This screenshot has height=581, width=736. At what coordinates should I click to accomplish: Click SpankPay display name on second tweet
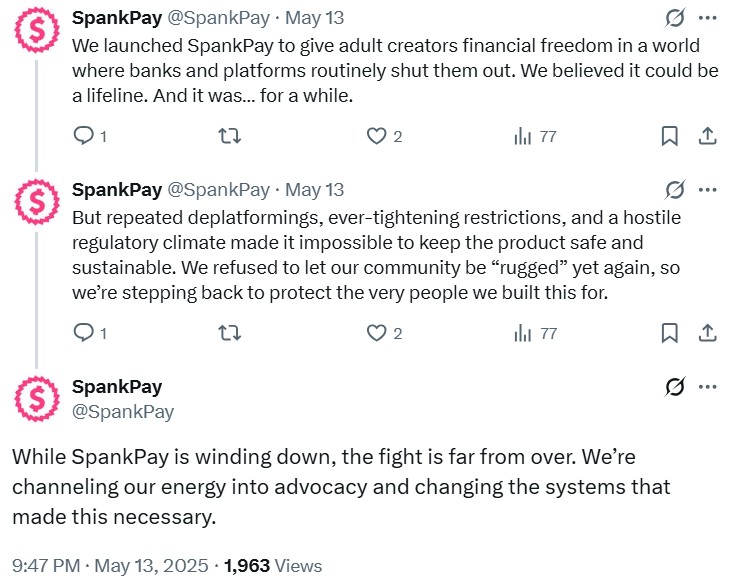coord(117,189)
